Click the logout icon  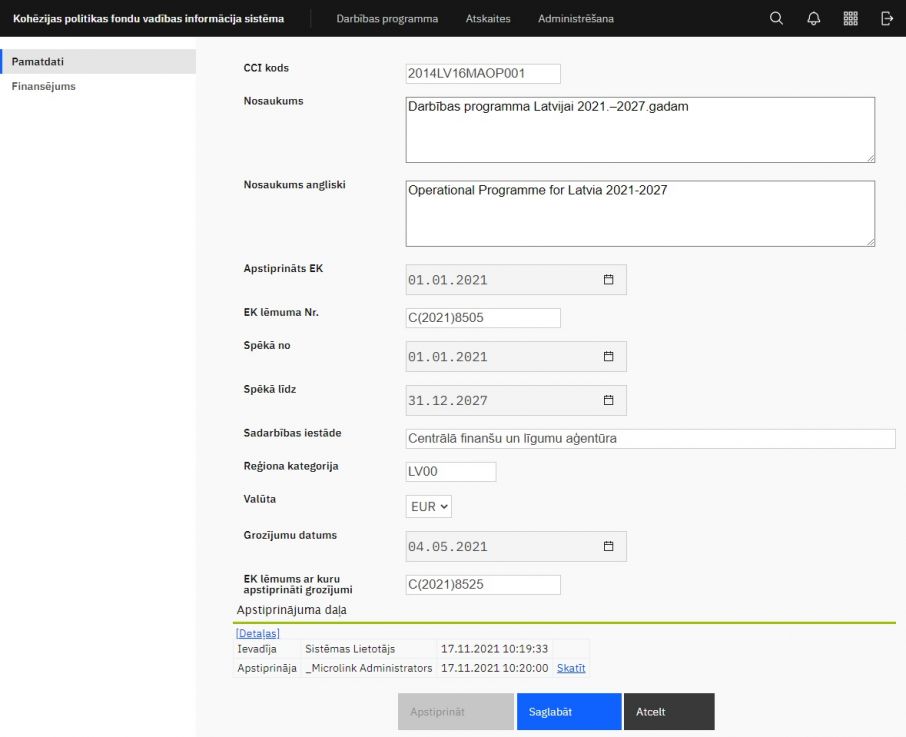click(x=886, y=19)
